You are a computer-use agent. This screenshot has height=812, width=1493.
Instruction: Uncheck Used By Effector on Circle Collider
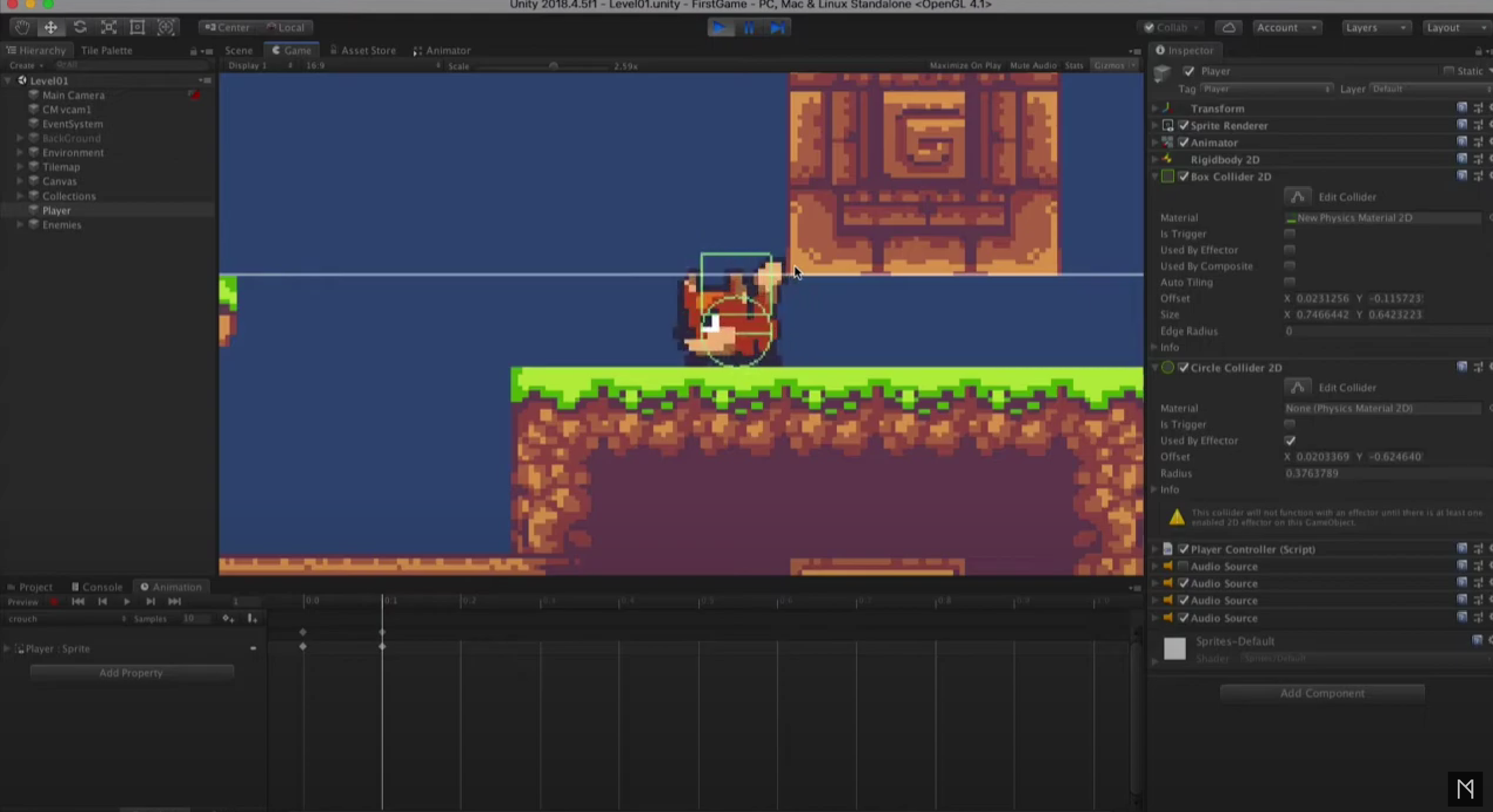click(x=1289, y=441)
